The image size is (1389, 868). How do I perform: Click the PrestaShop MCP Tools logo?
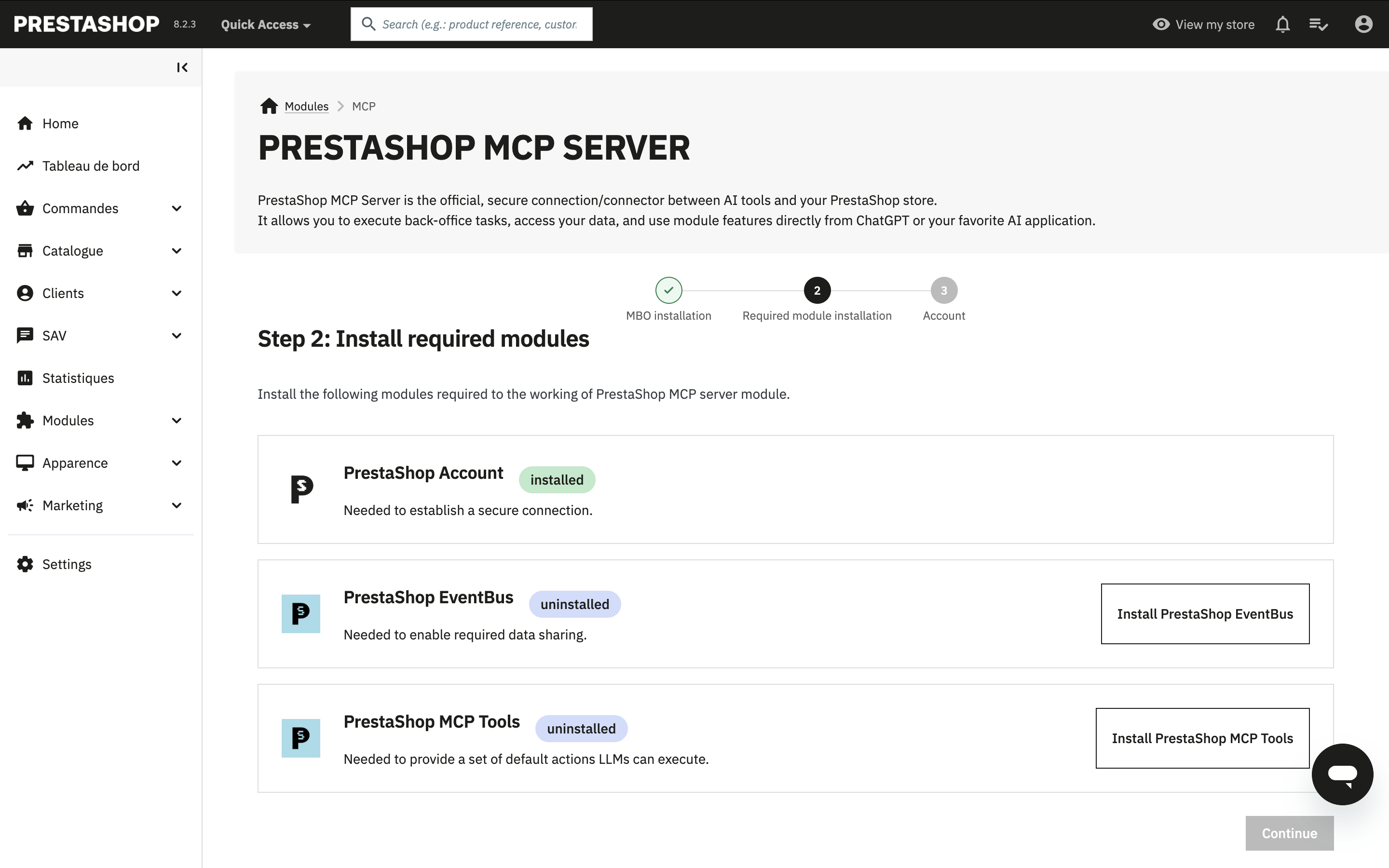[301, 738]
